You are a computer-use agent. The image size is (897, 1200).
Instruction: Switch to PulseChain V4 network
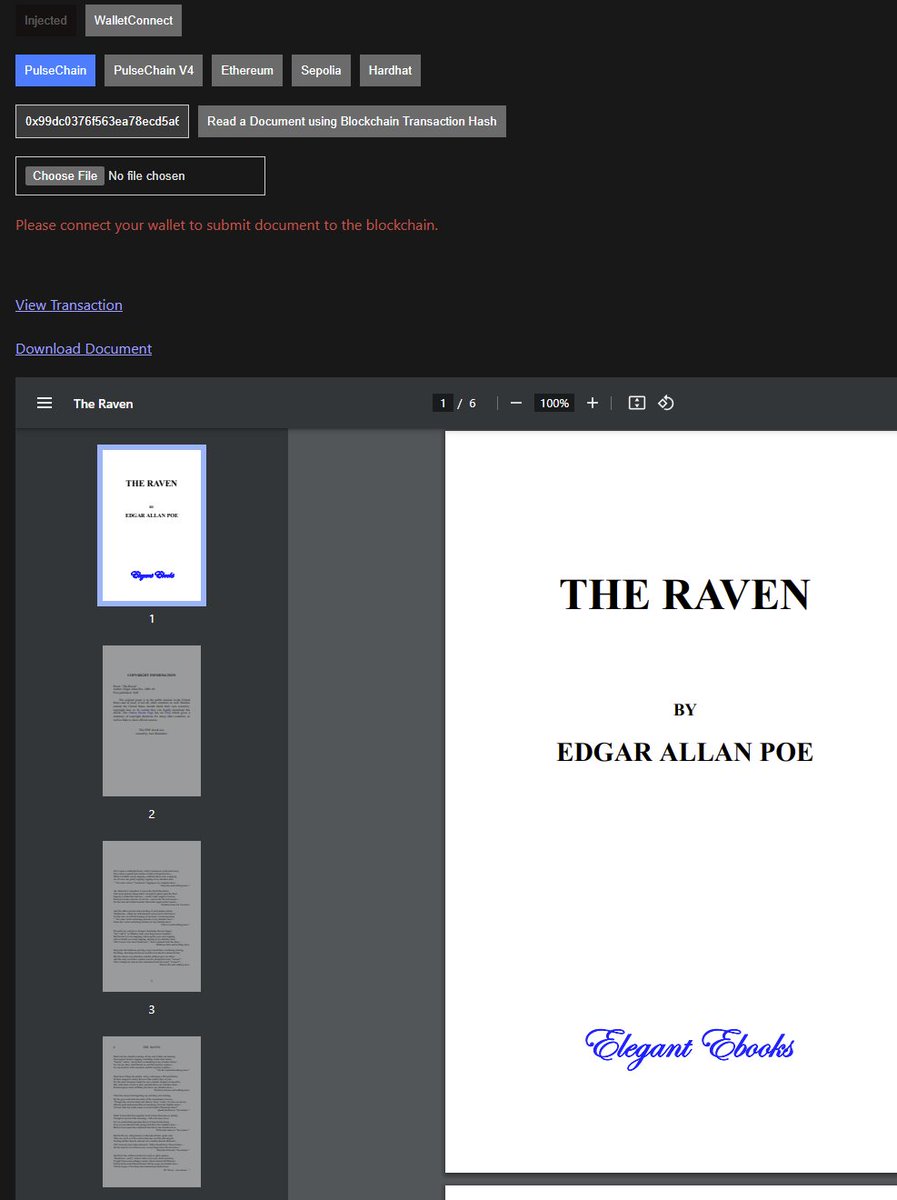point(153,71)
